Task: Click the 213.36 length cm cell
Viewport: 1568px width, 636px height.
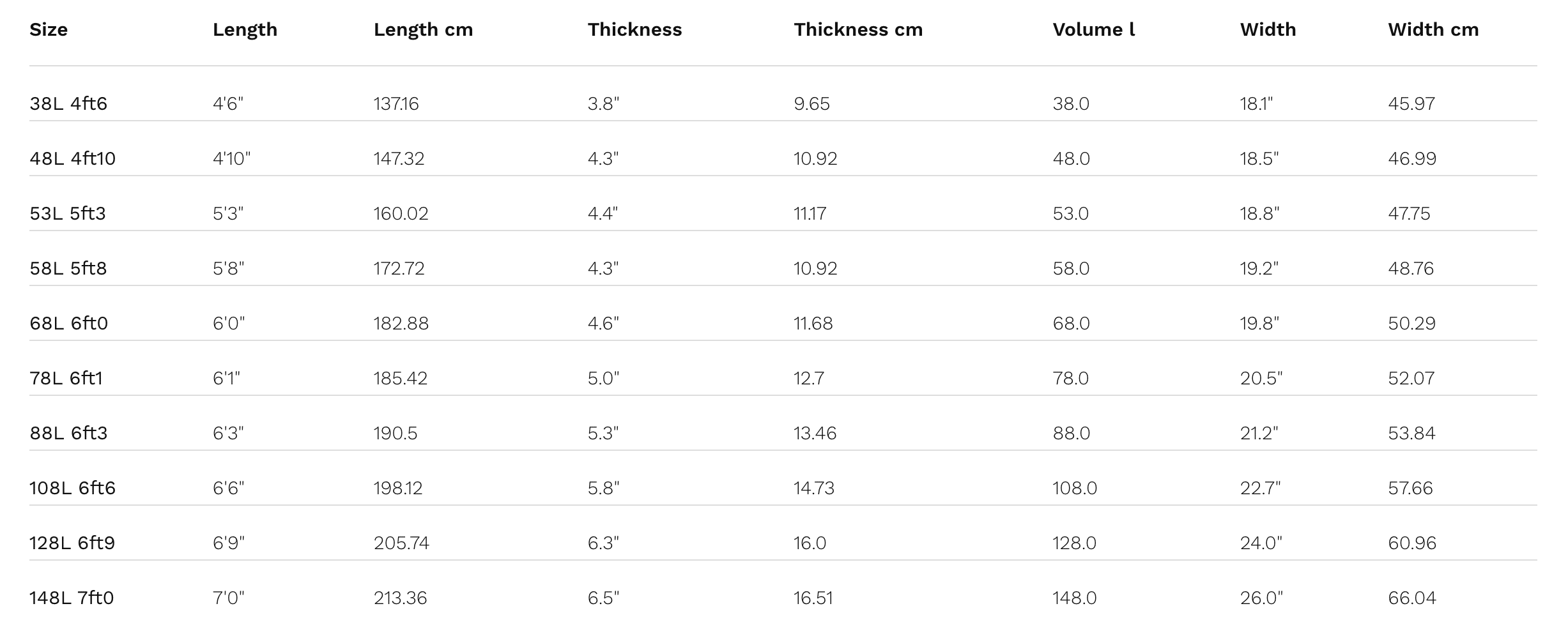Action: pyautogui.click(x=400, y=598)
